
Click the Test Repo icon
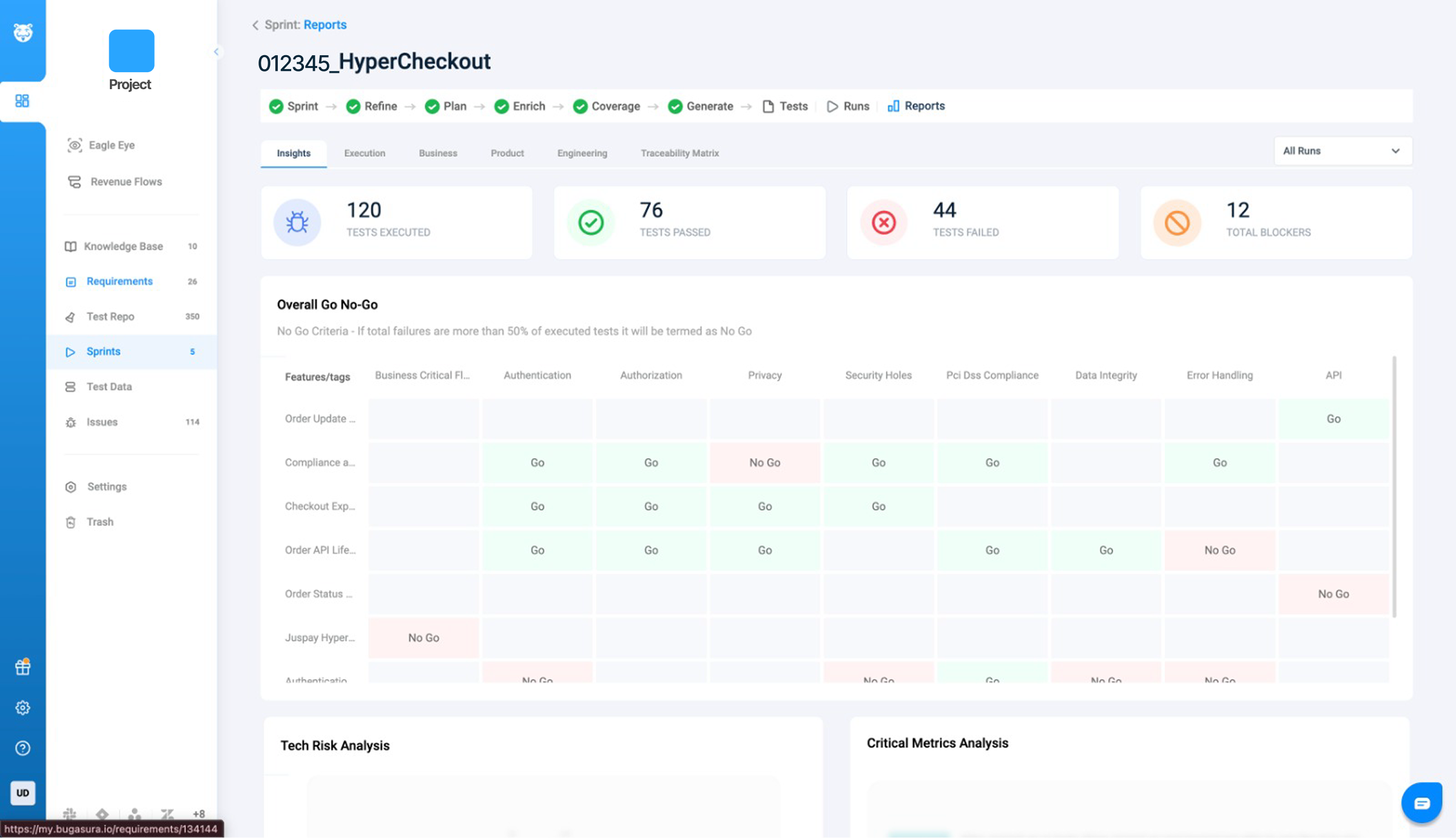[70, 317]
